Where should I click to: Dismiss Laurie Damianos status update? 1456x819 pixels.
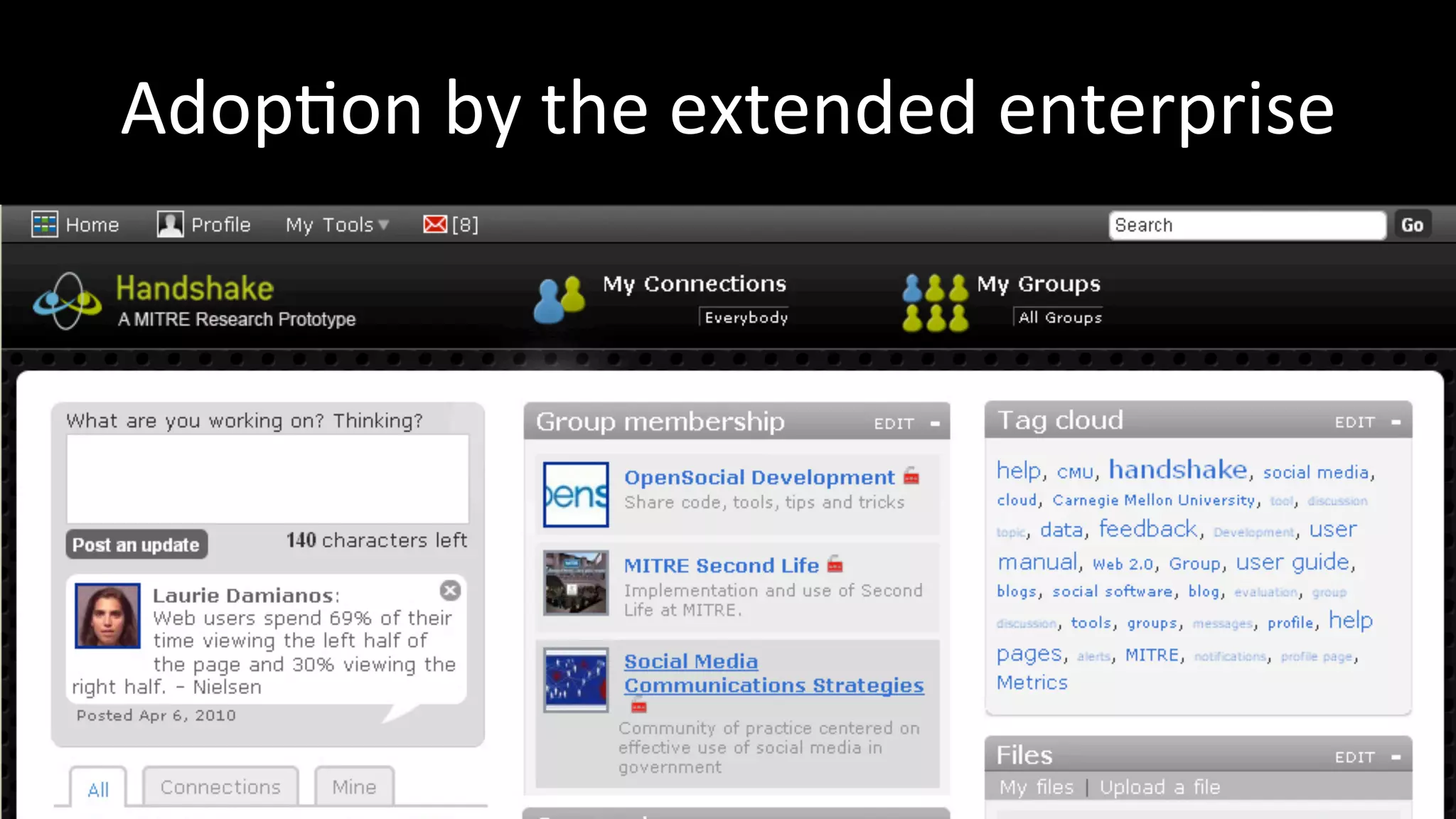[x=450, y=591]
